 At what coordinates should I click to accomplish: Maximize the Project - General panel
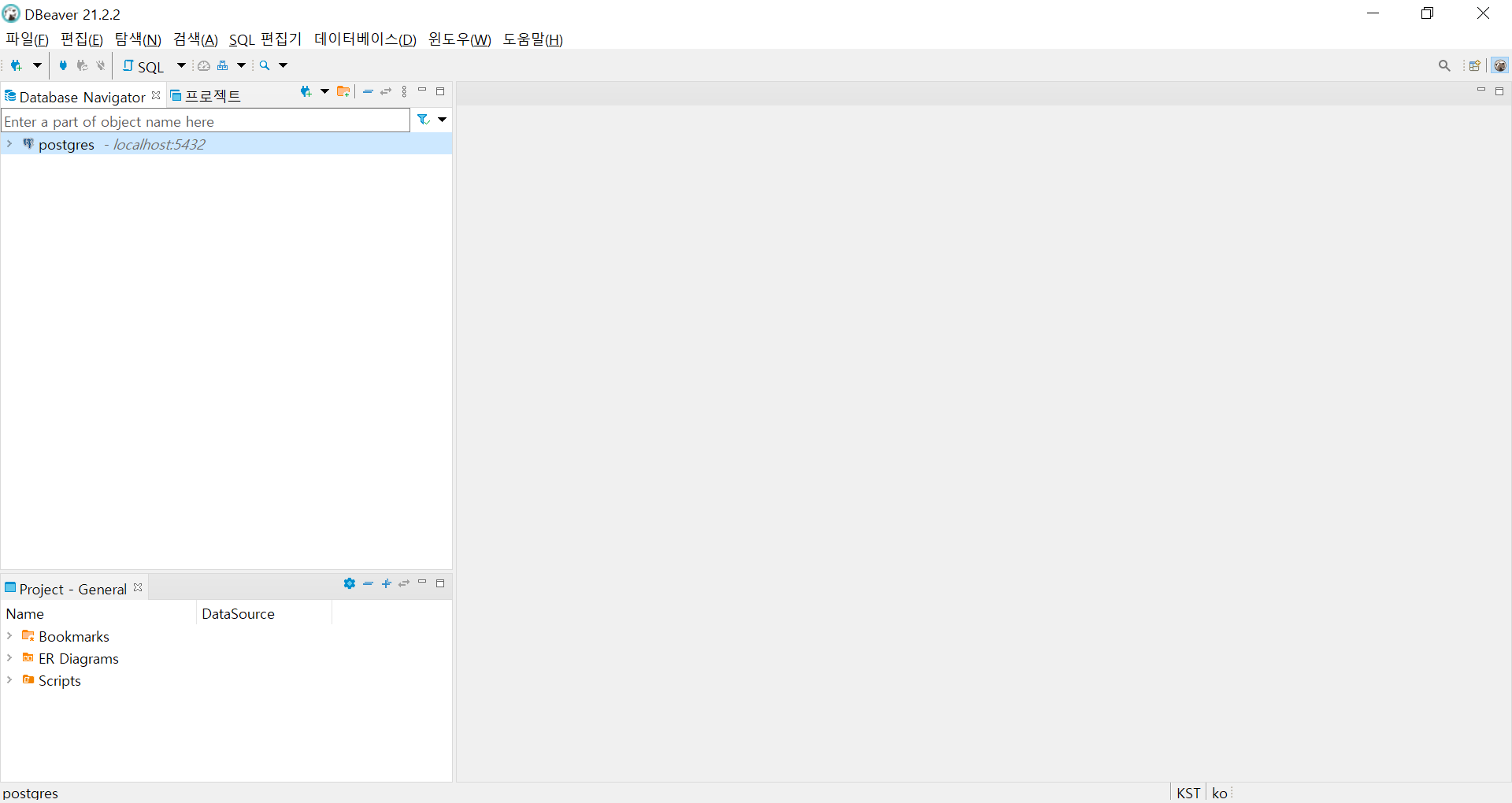coord(441,583)
